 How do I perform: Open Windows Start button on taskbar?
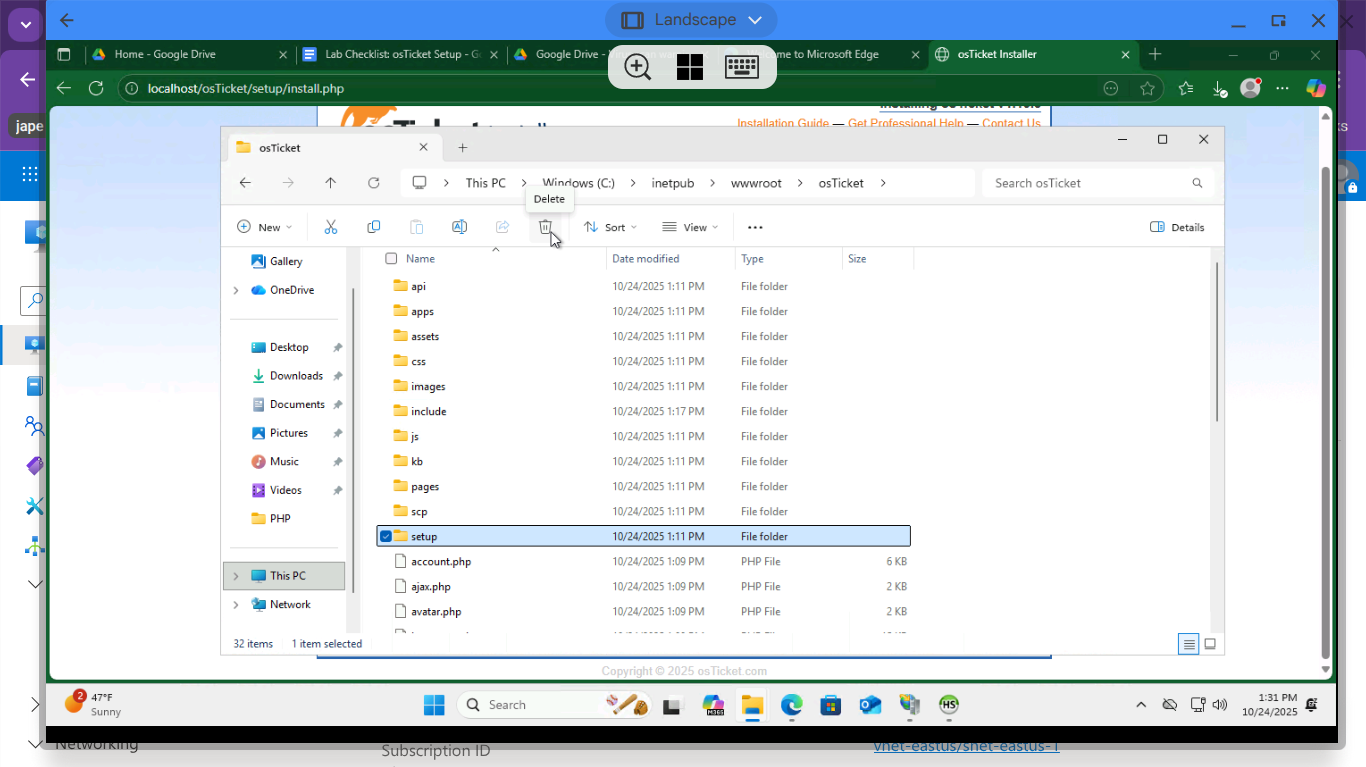434,705
